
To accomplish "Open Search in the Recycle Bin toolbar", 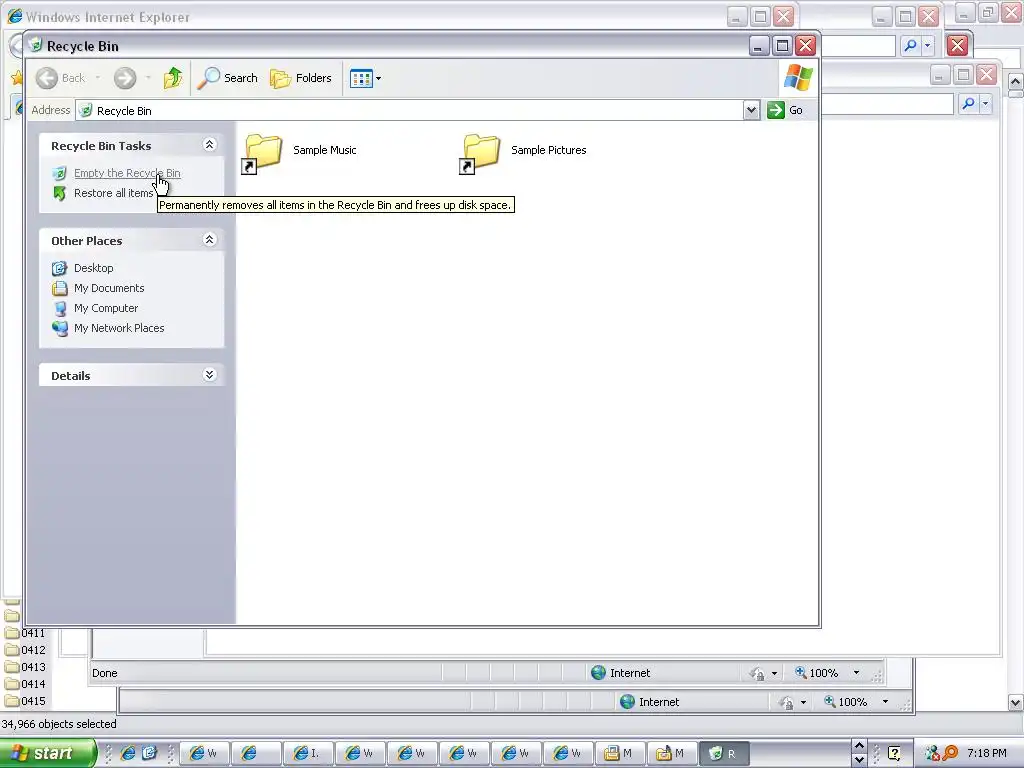I will pos(227,78).
